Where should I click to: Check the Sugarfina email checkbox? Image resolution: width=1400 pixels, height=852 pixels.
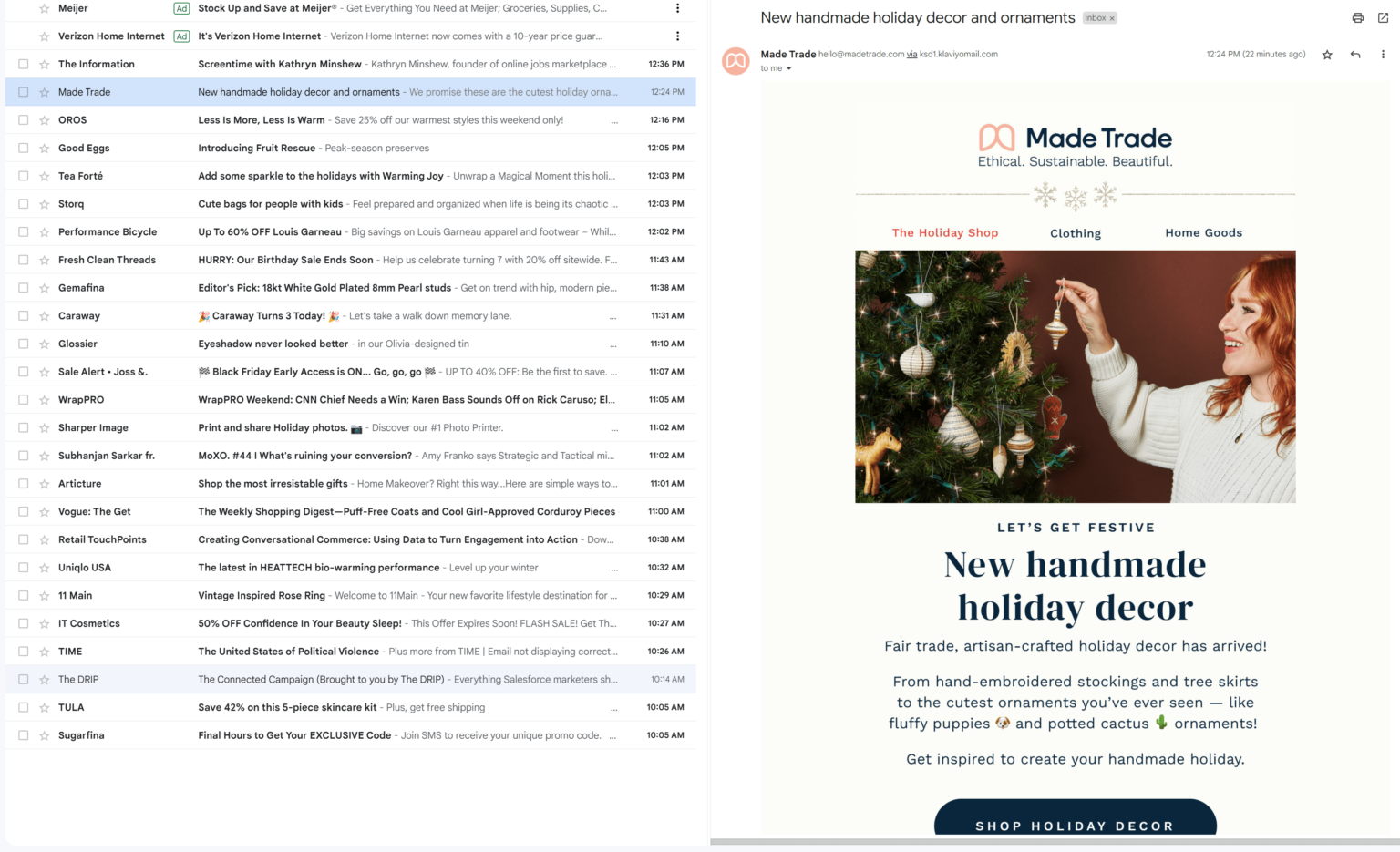tap(23, 735)
